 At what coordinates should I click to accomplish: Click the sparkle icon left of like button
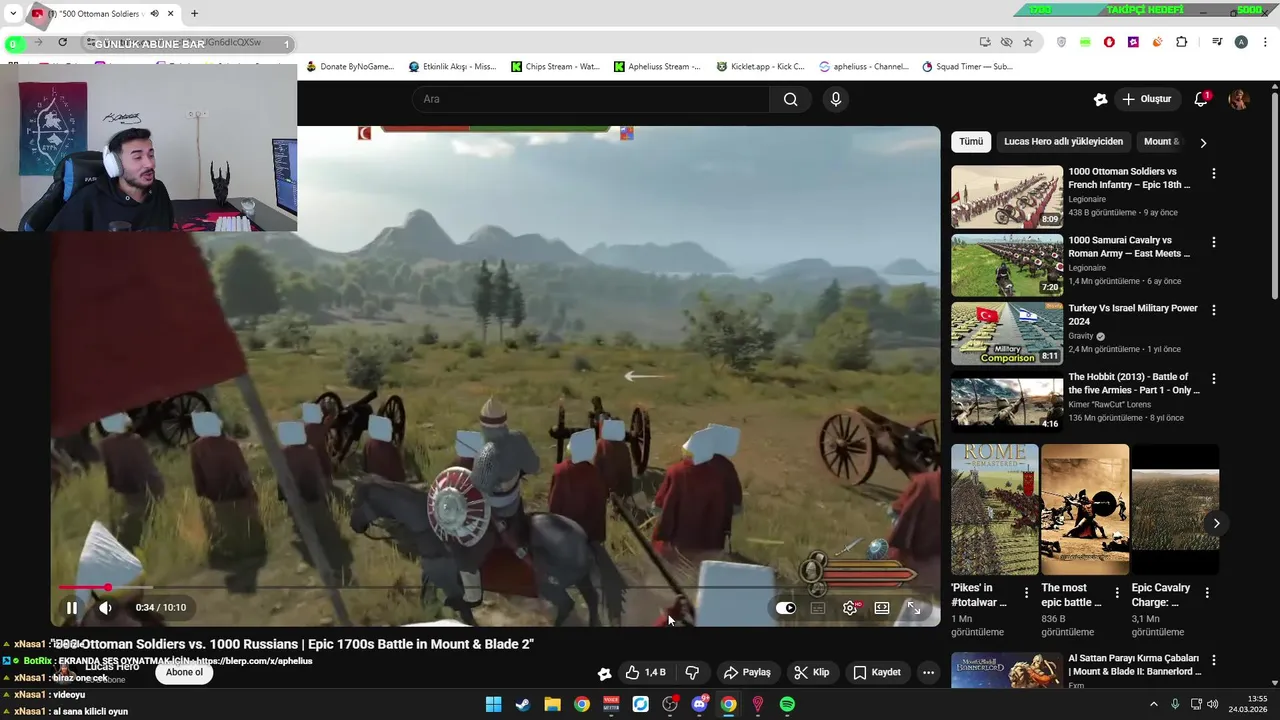(x=604, y=673)
